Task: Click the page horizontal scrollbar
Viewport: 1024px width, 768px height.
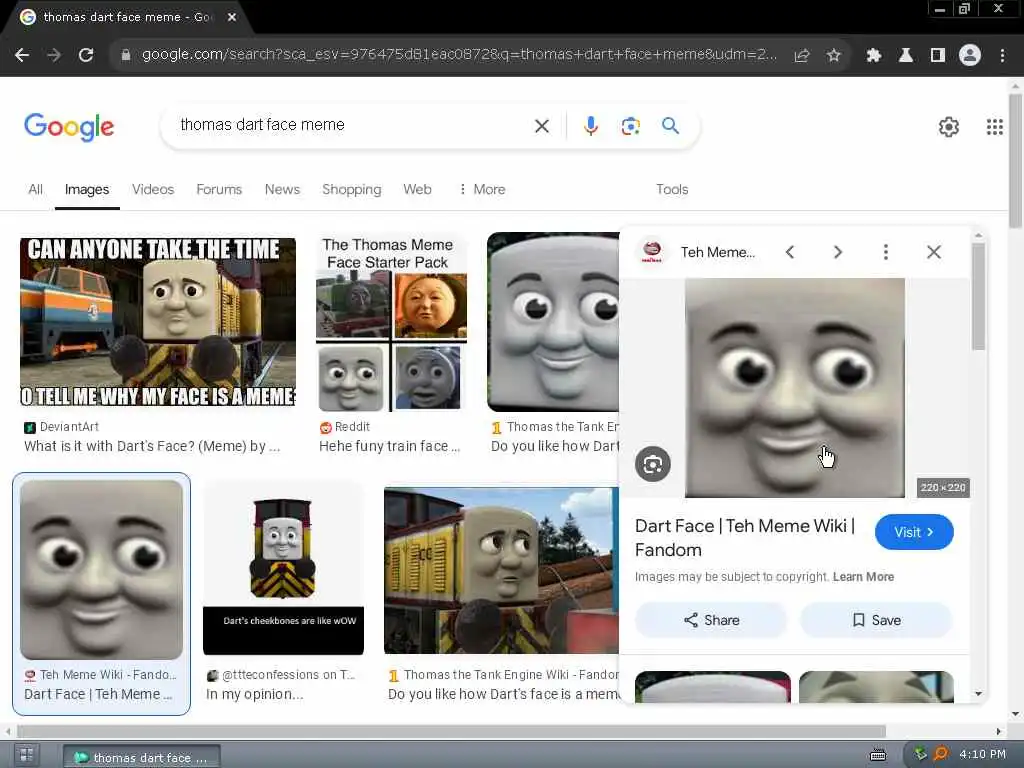Action: pos(451,731)
